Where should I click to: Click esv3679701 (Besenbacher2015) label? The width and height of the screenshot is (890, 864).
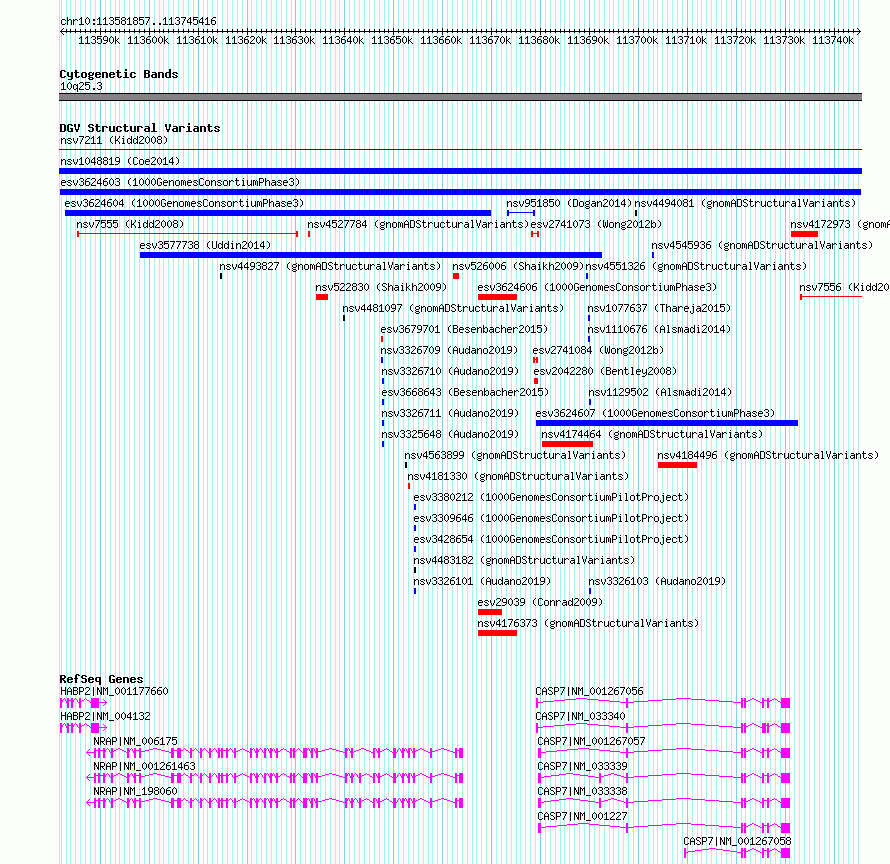tap(464, 329)
